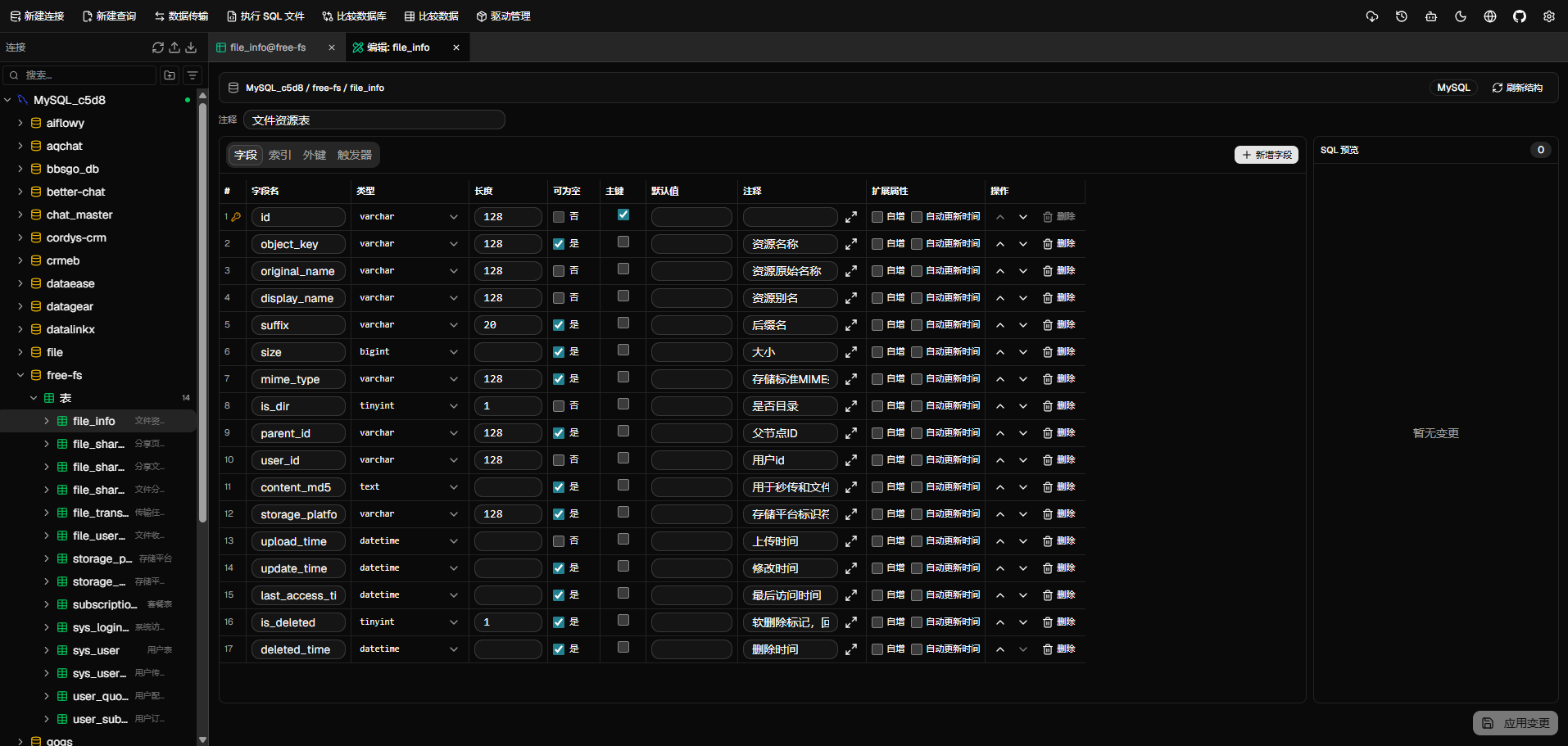The height and width of the screenshot is (746, 1568).
Task: Expand comment editor for id row
Action: [x=851, y=217]
